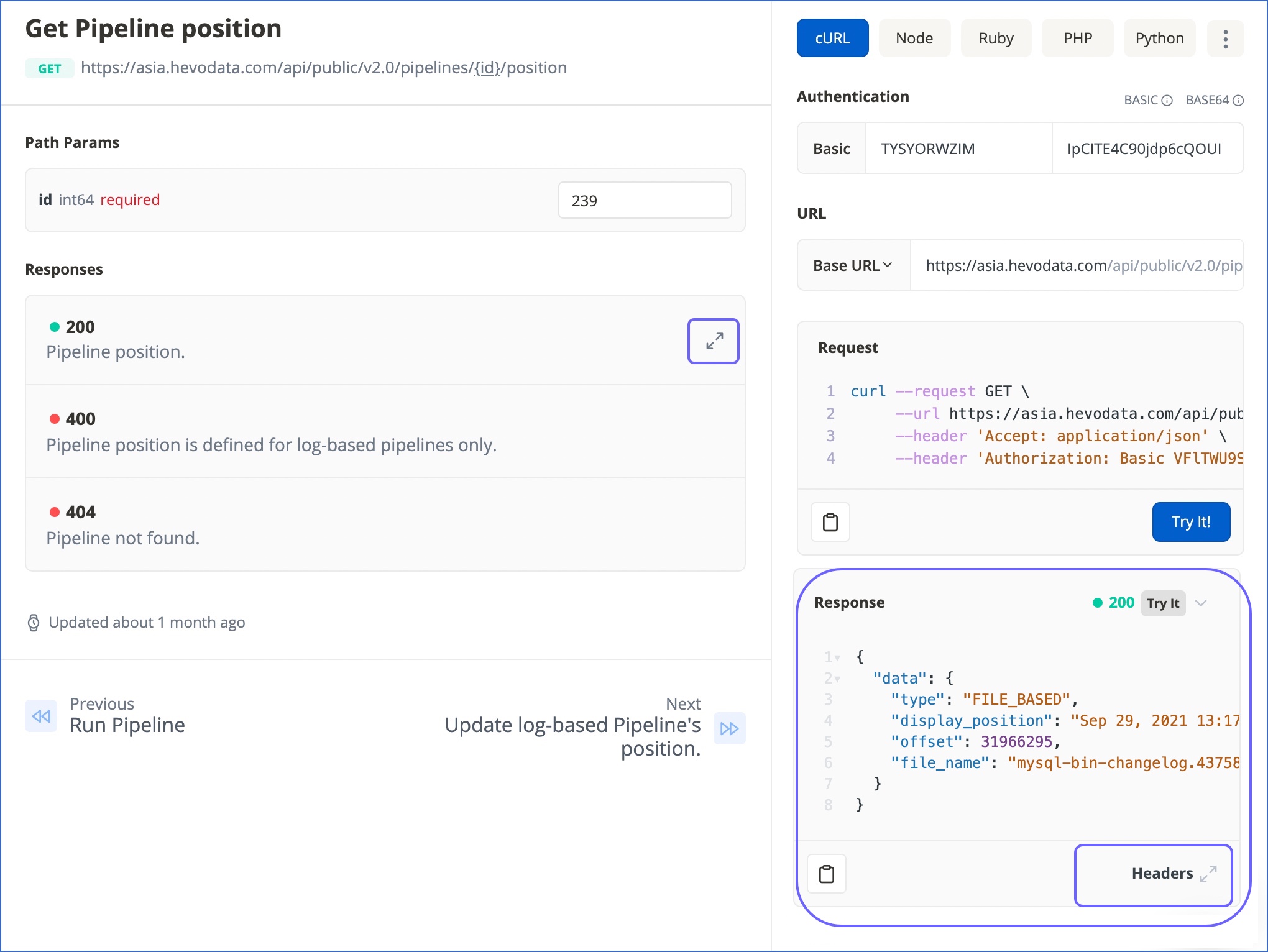Open the Base URL dropdown
Viewport: 1268px width, 952px height.
852,265
